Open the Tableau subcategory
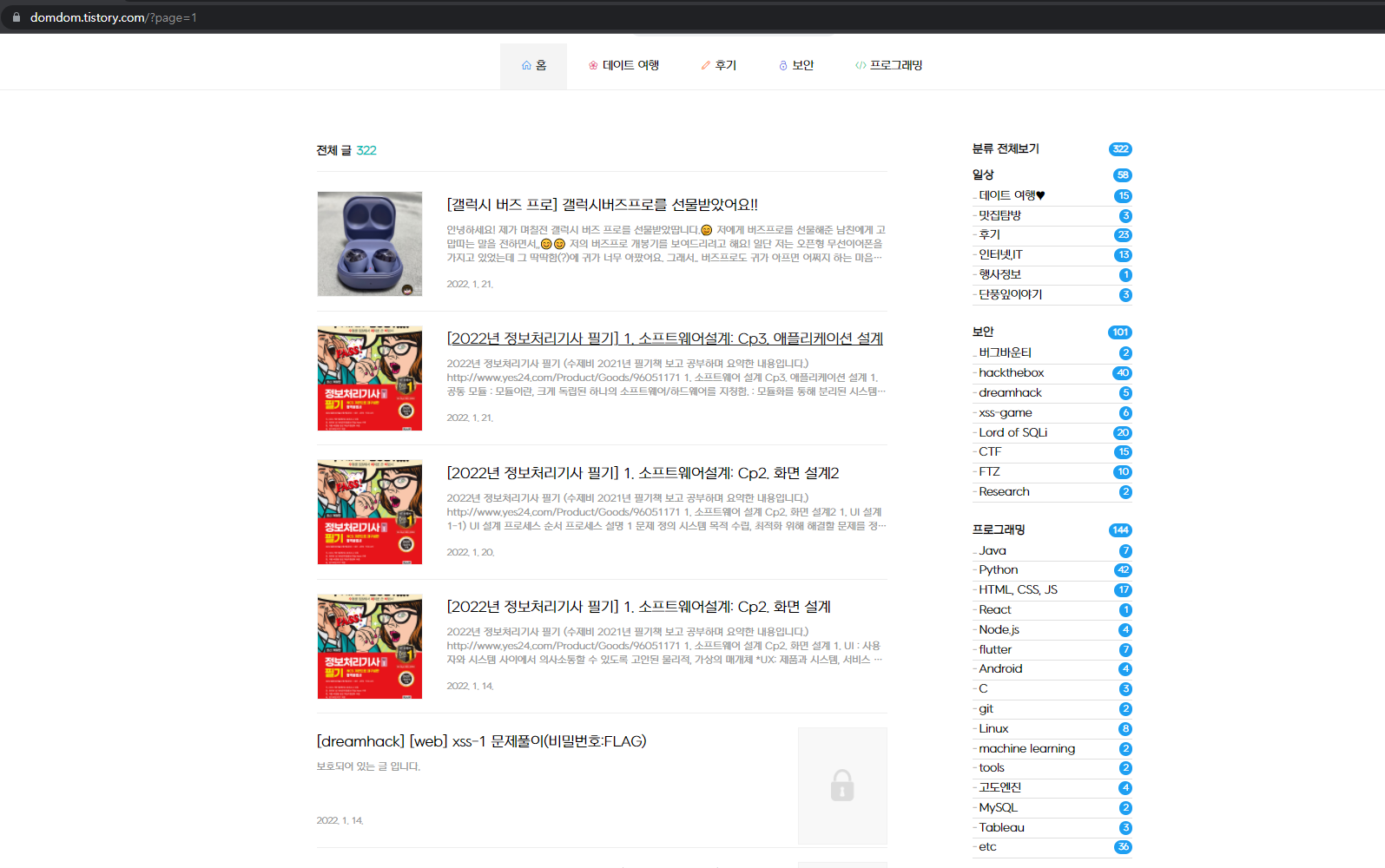The image size is (1385, 868). coord(1002,828)
